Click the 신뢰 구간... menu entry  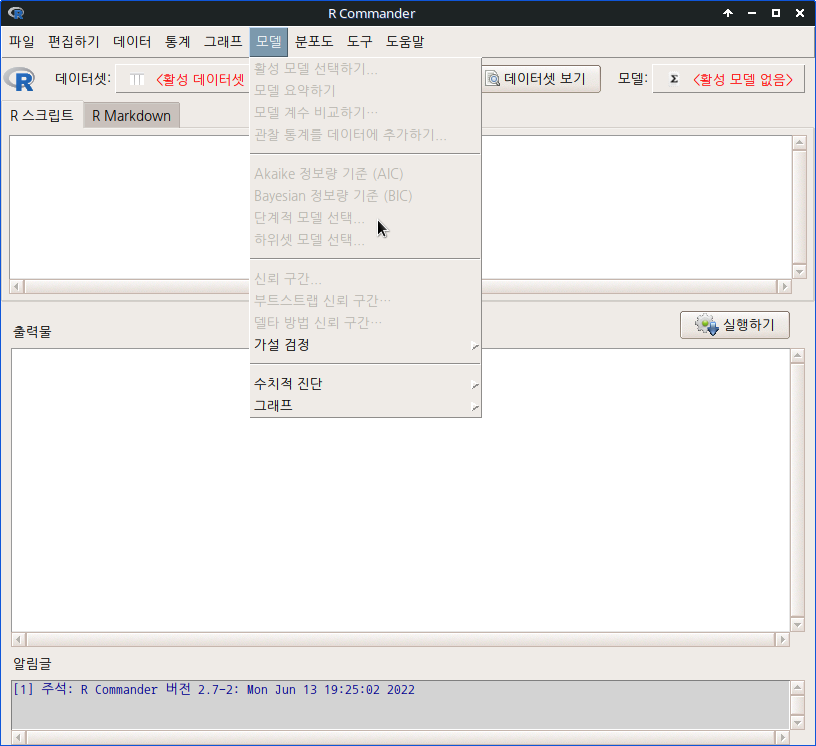coord(365,279)
